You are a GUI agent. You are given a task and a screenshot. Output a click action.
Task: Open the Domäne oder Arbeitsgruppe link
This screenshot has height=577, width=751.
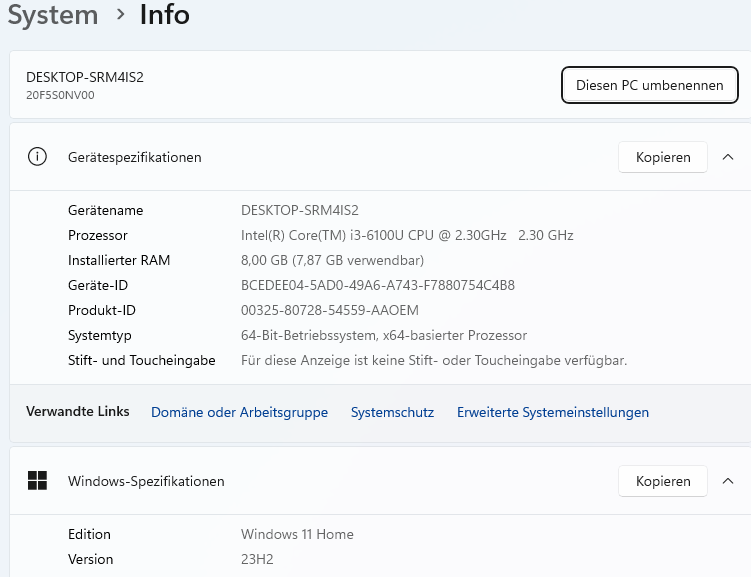[x=239, y=412]
